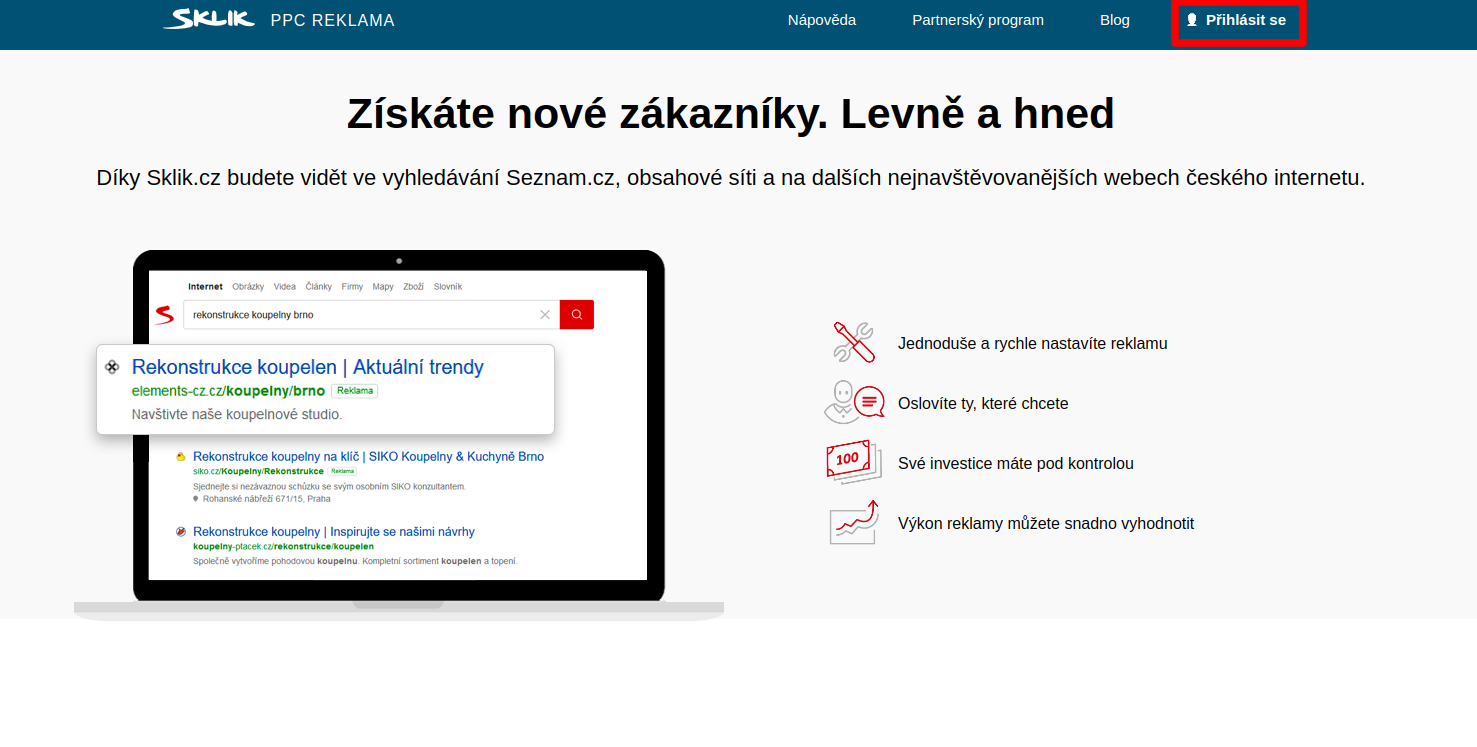Open 'Rekonstrukce koupelen | Aktuální trendy' ad
The image size is (1477, 747).
pos(308,367)
